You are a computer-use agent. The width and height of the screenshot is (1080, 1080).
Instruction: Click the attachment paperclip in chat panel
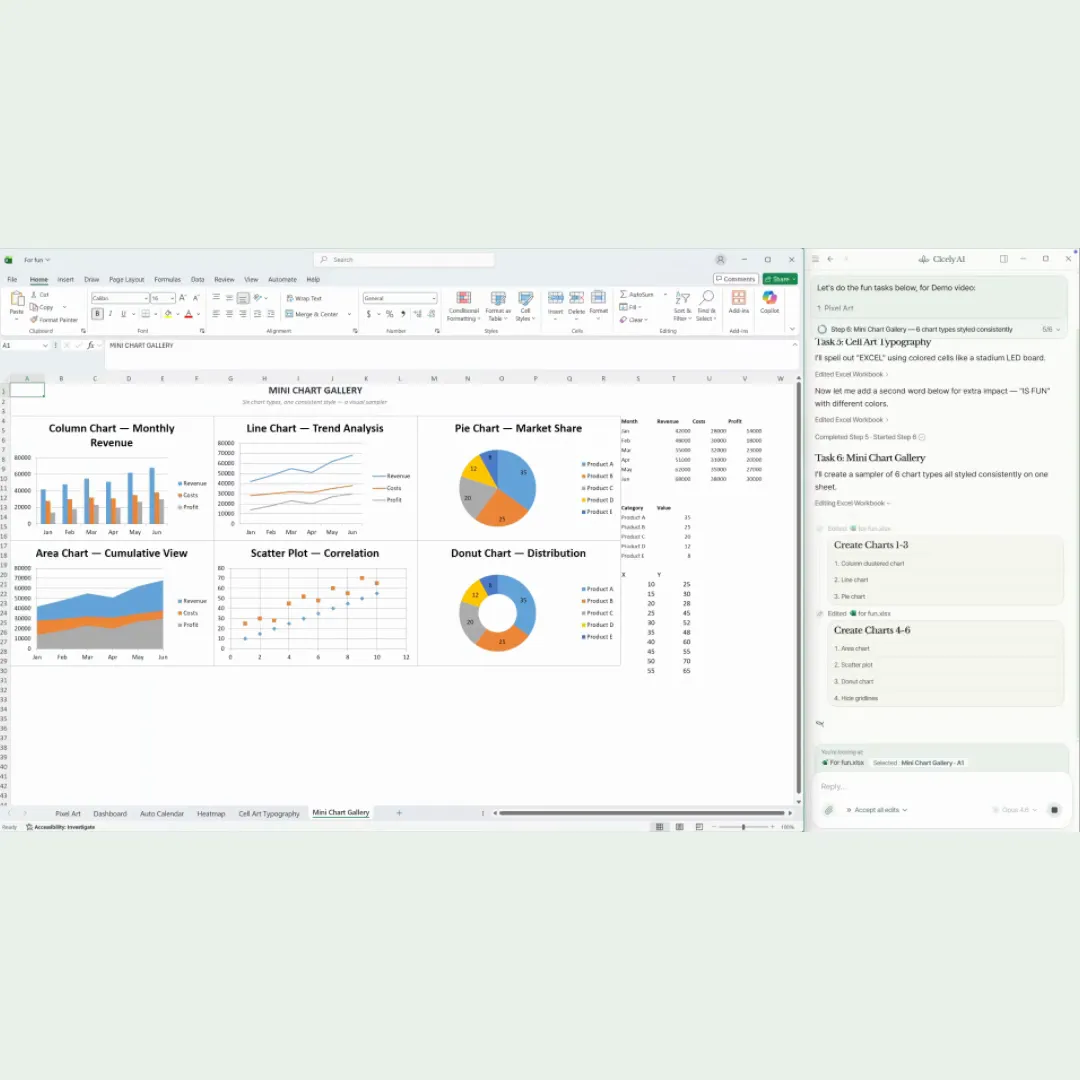click(x=828, y=810)
